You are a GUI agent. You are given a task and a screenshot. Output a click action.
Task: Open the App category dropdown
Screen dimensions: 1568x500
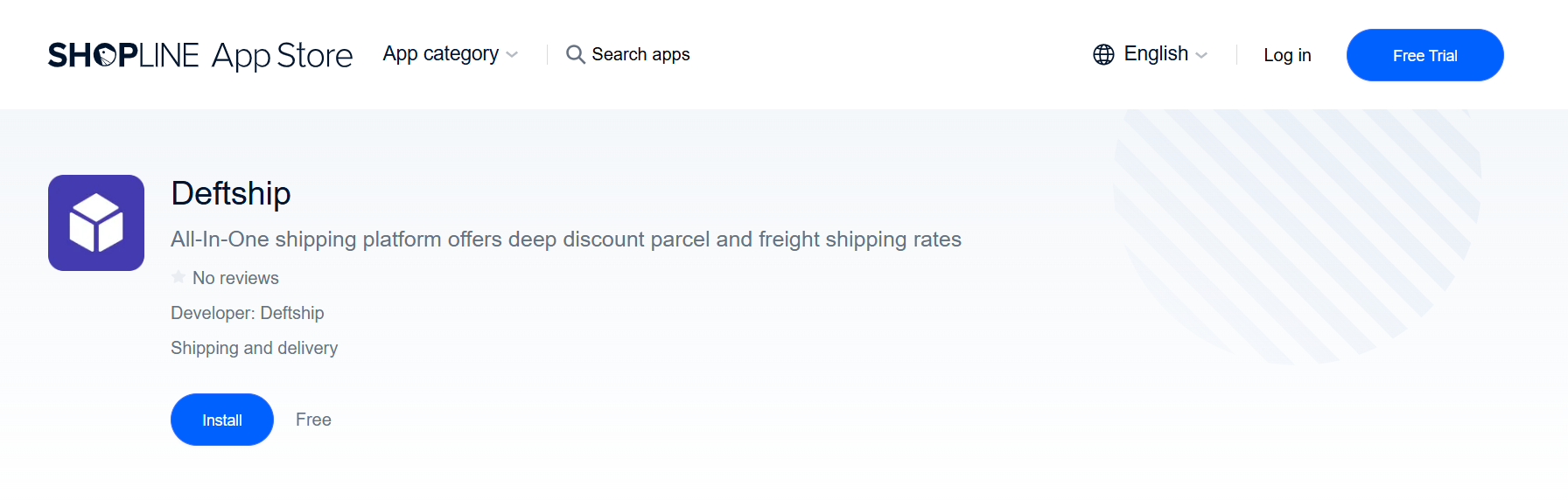coord(451,54)
